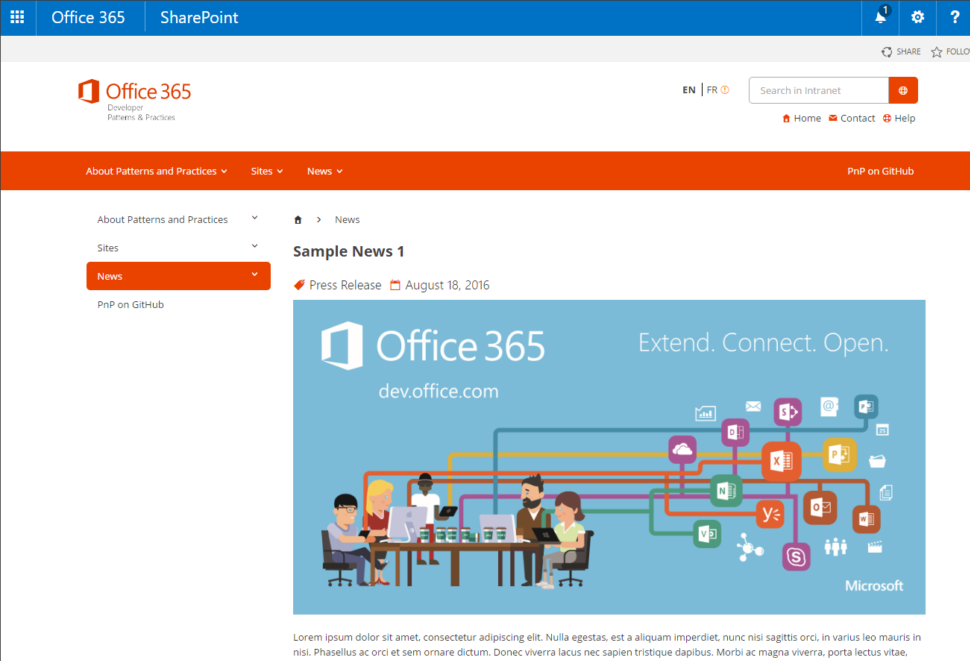The width and height of the screenshot is (970, 661).
Task: Select the highlighted News sidebar item
Action: (178, 276)
